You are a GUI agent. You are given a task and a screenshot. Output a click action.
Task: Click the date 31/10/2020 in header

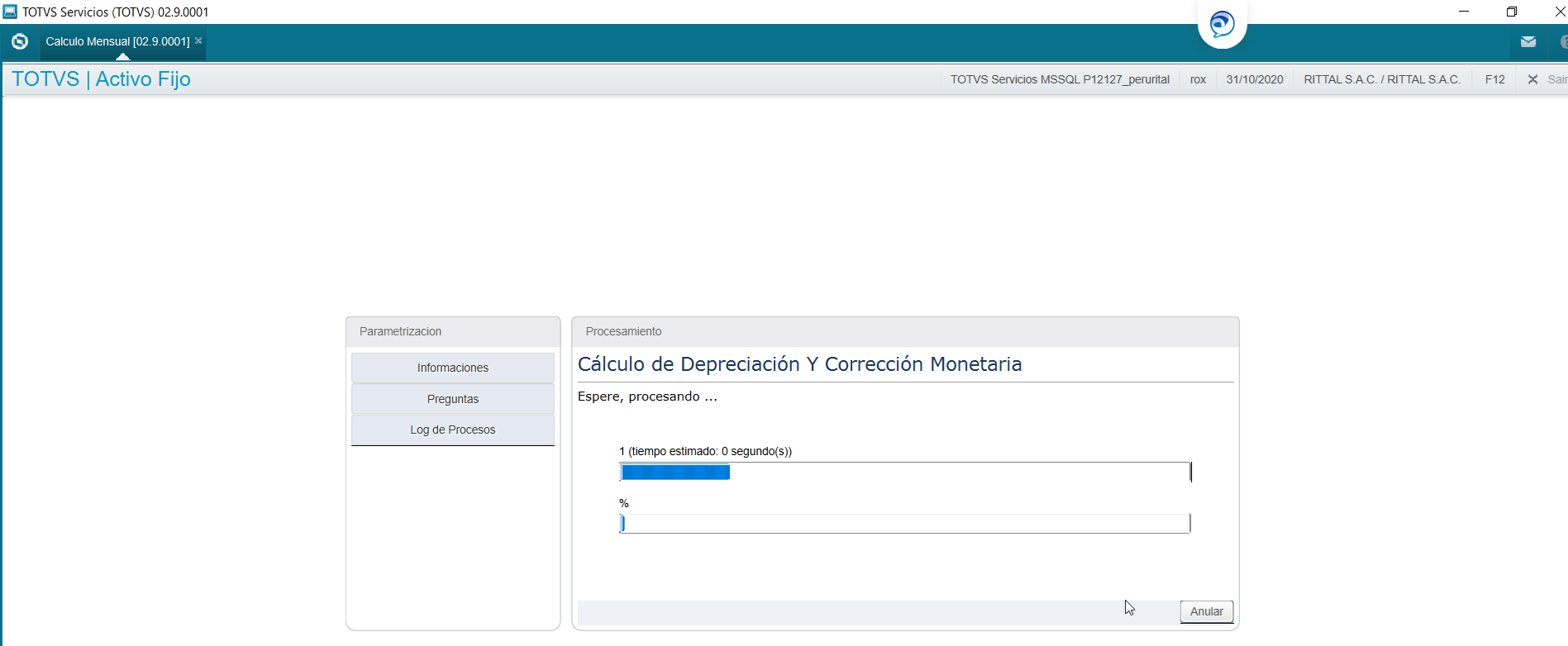(x=1254, y=79)
